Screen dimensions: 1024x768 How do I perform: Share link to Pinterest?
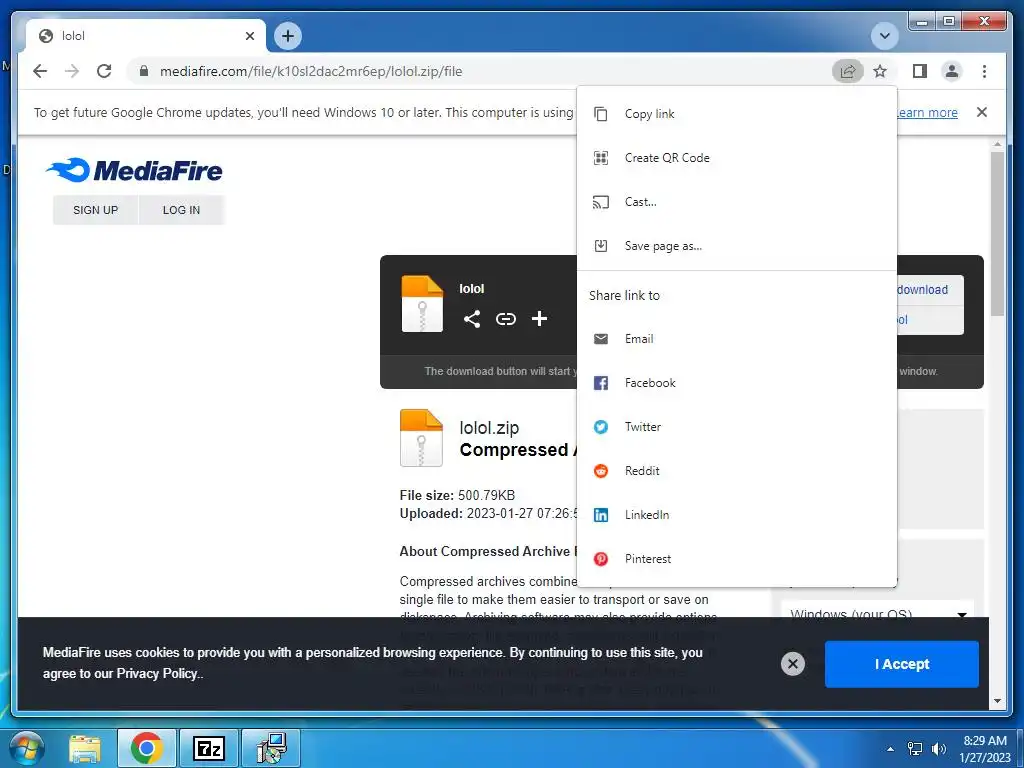point(737,558)
